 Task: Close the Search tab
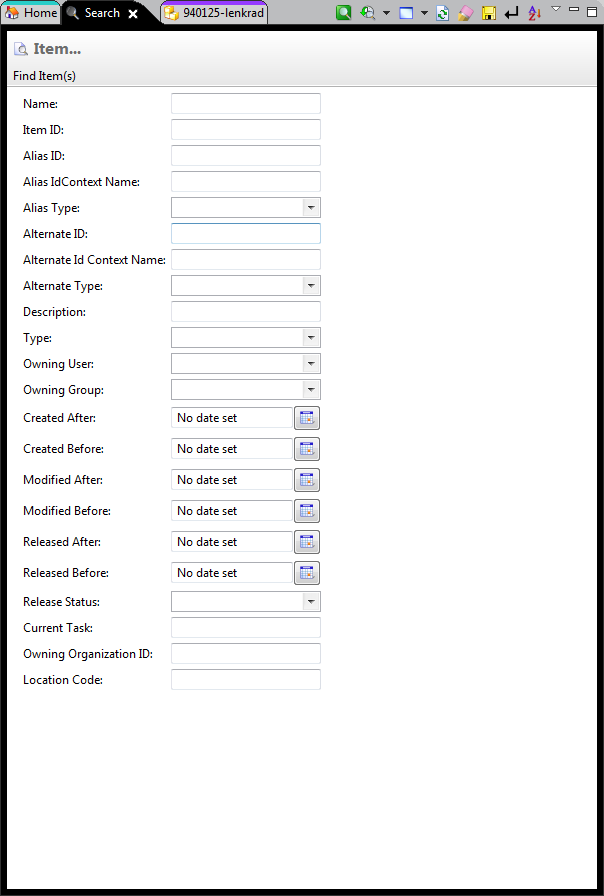click(x=133, y=14)
